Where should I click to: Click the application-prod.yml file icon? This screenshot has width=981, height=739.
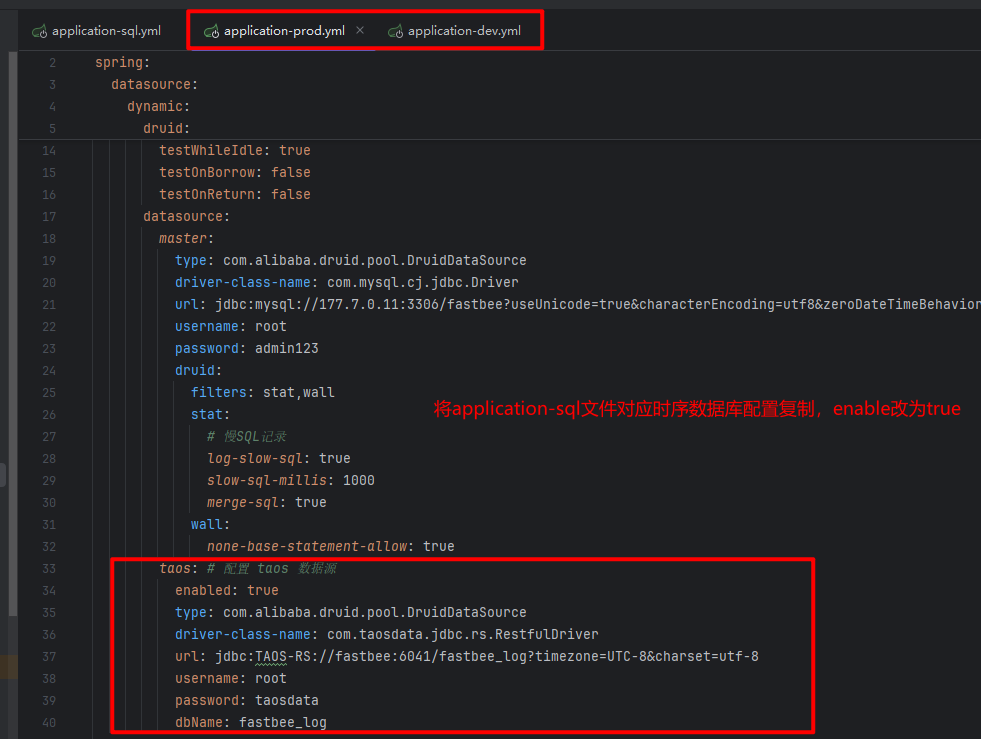click(x=211, y=31)
